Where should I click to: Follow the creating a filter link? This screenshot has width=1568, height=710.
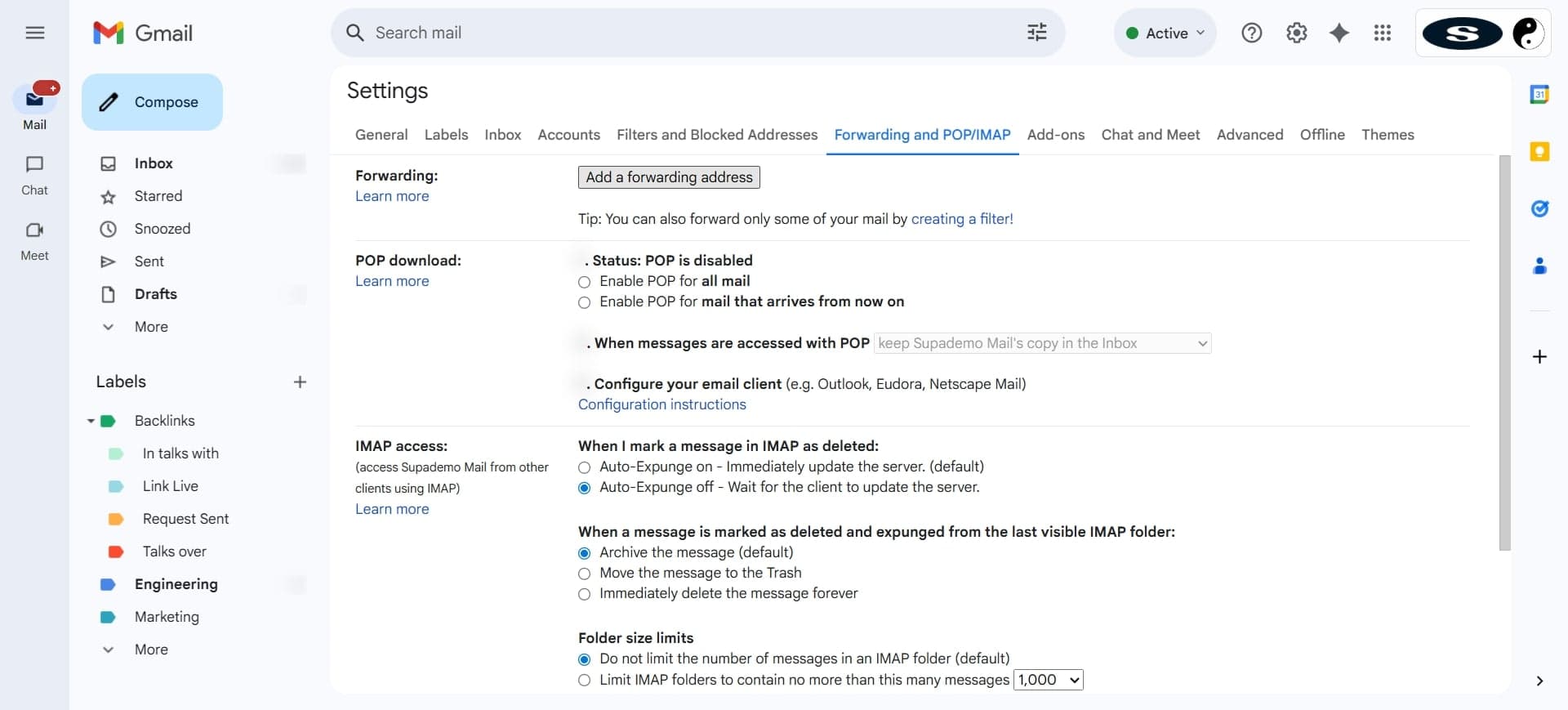[x=962, y=219]
